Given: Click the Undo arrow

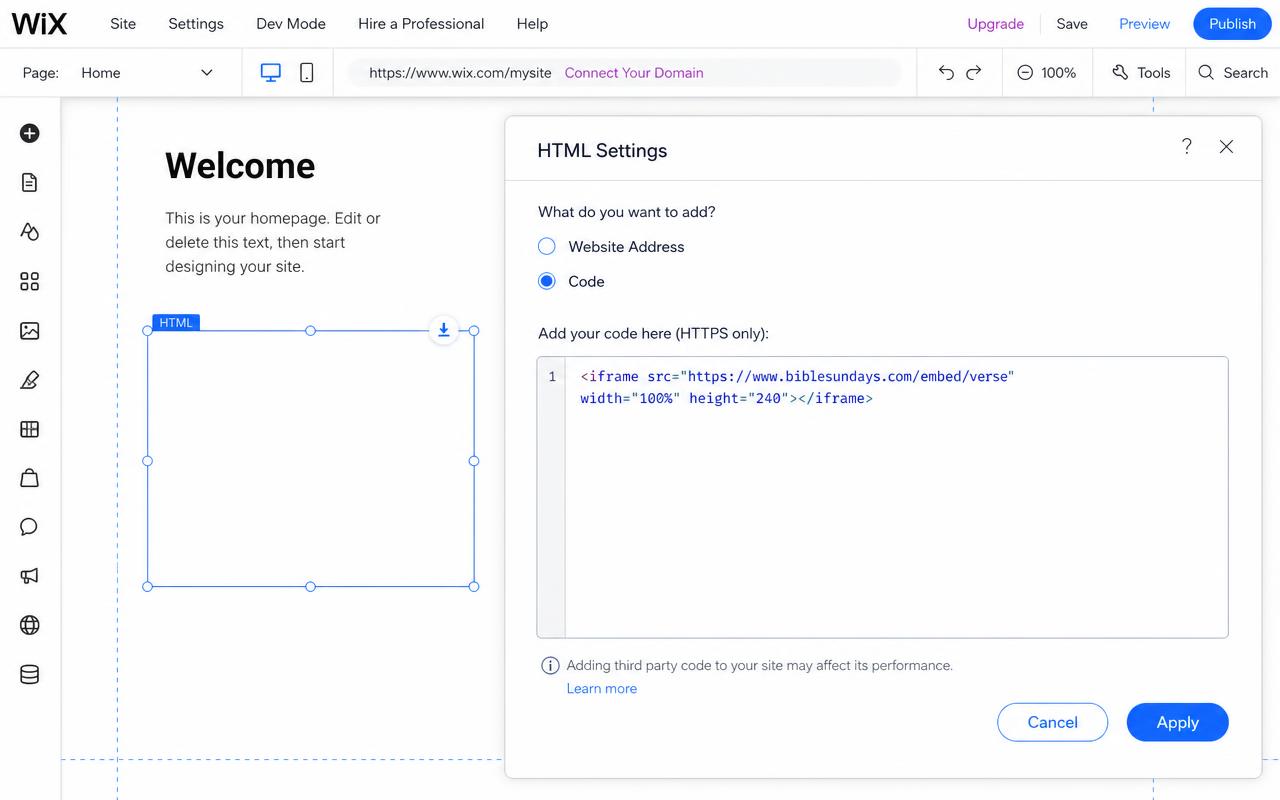Looking at the screenshot, I should 946,72.
